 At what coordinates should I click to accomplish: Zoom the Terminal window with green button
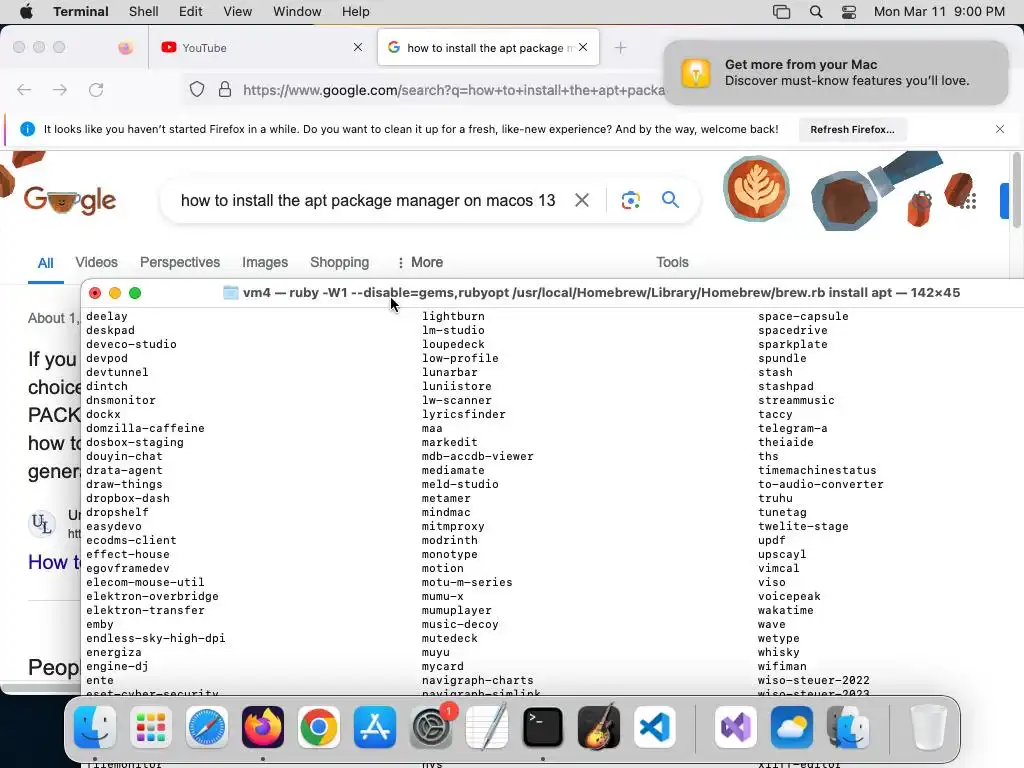point(135,293)
